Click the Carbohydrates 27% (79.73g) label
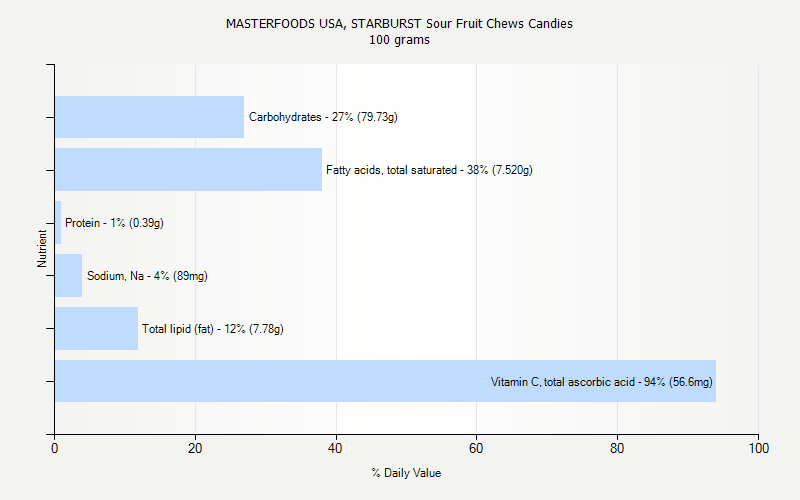This screenshot has width=800, height=500. pos(323,117)
